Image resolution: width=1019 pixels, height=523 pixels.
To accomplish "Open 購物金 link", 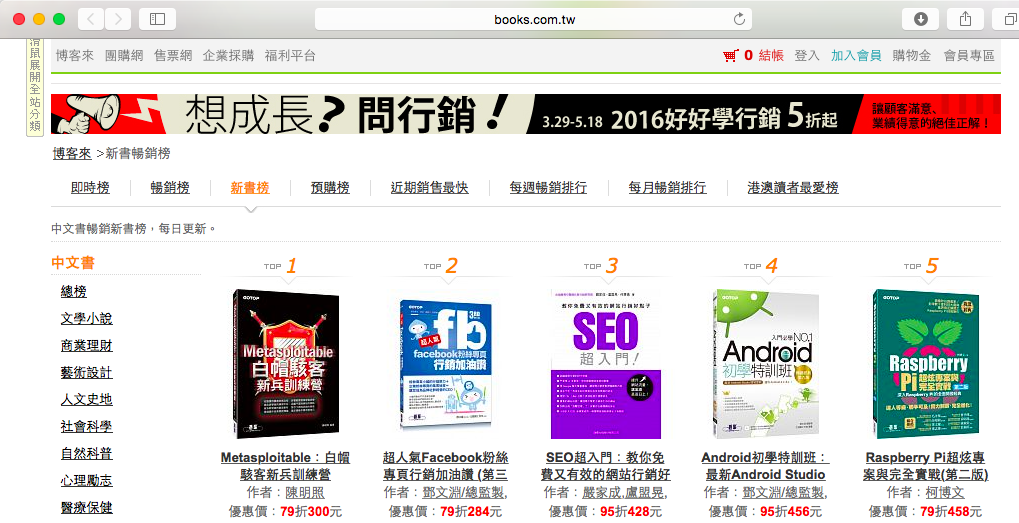I will (912, 56).
